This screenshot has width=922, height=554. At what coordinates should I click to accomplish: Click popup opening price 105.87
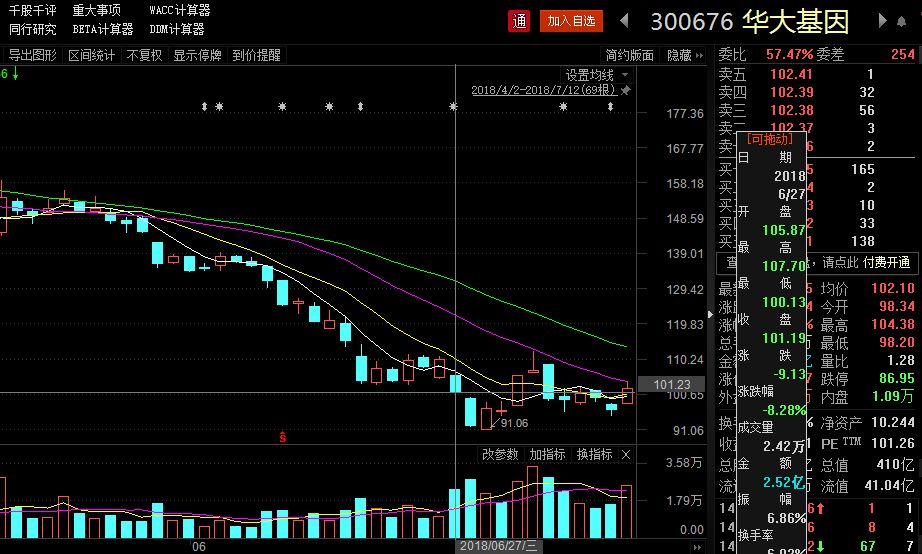tap(784, 231)
